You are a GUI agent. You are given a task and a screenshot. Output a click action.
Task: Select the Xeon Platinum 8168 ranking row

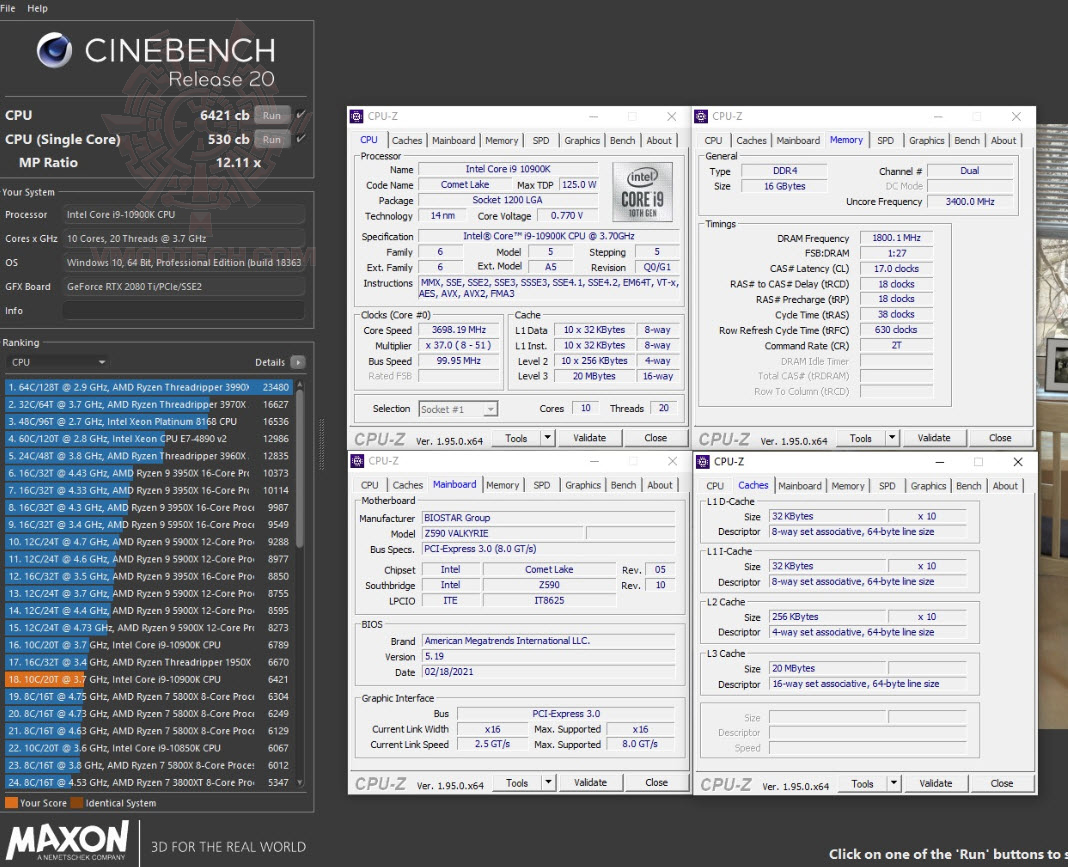(x=148, y=422)
